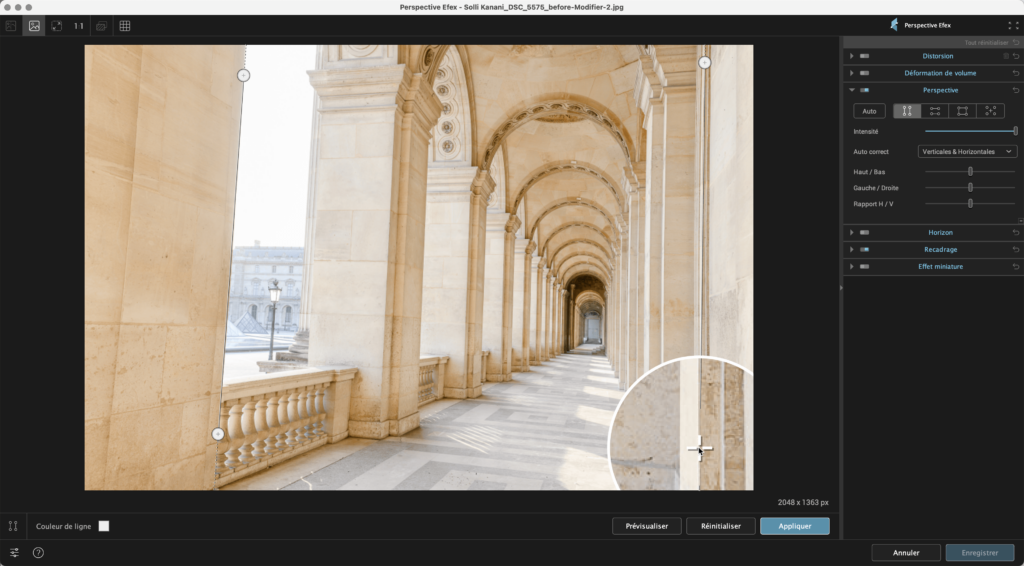Viewport: 1024px width, 566px height.
Task: Reset the Déformation de volume section
Action: coord(1016,73)
